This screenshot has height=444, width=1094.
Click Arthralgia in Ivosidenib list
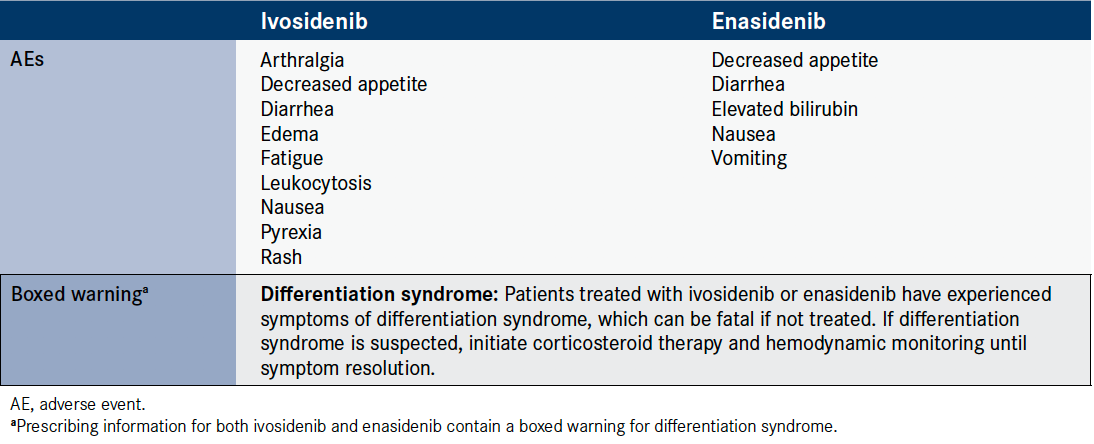(302, 61)
